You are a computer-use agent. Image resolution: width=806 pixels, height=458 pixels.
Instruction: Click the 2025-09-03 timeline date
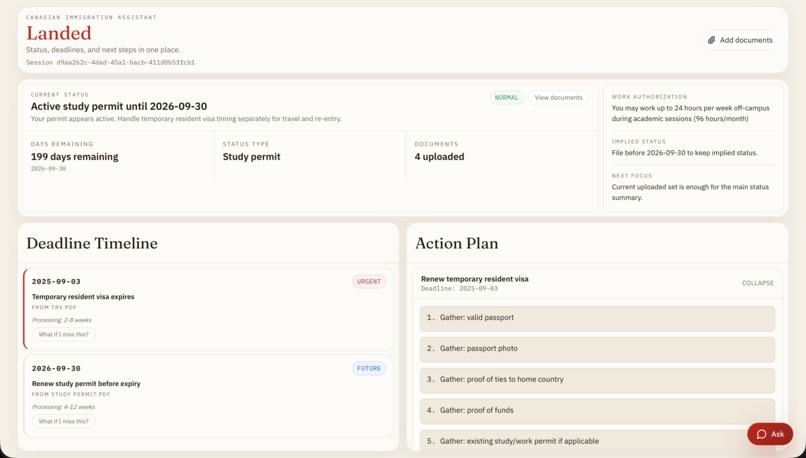tap(56, 282)
